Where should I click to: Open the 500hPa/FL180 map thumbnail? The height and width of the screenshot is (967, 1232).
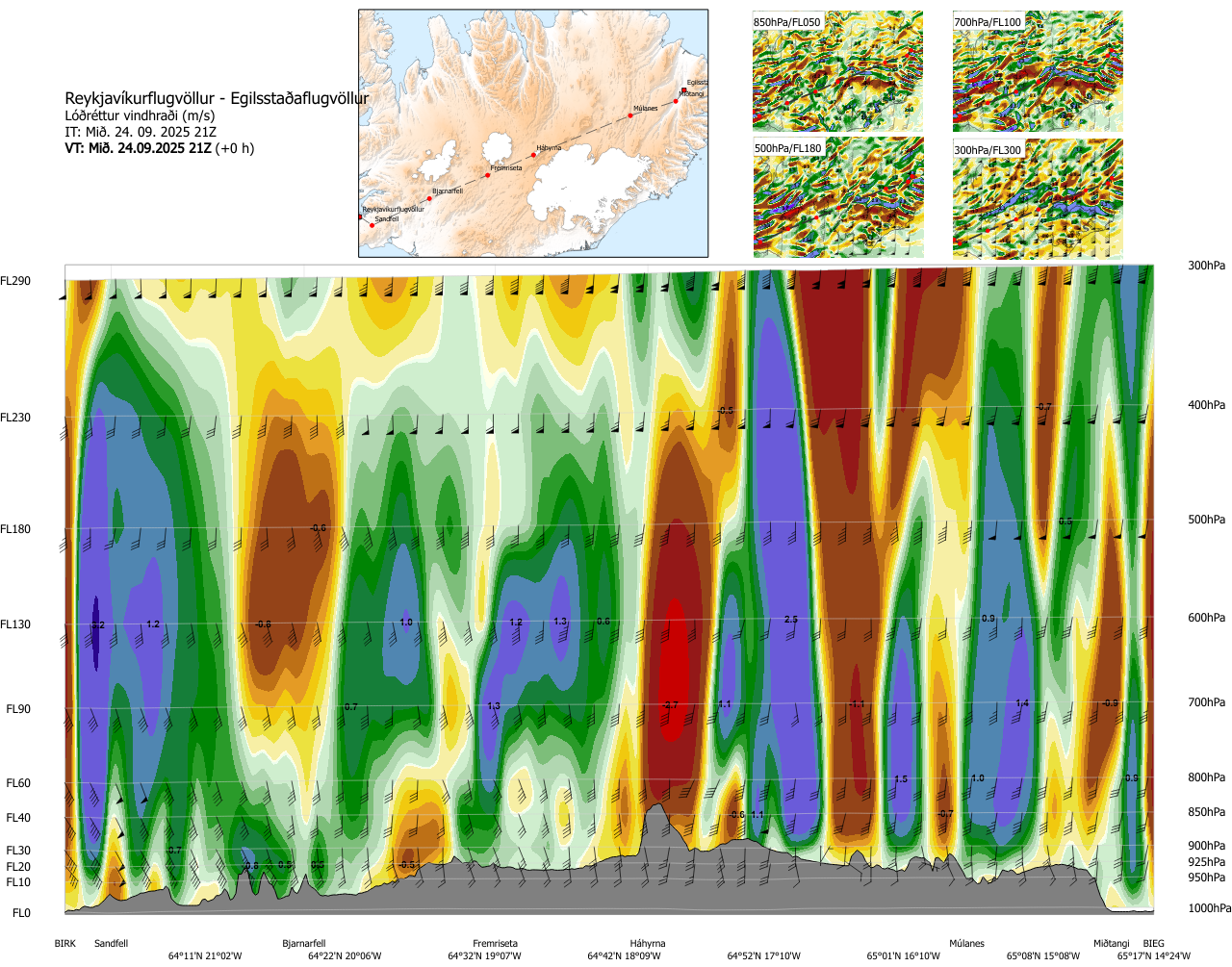tap(837, 197)
